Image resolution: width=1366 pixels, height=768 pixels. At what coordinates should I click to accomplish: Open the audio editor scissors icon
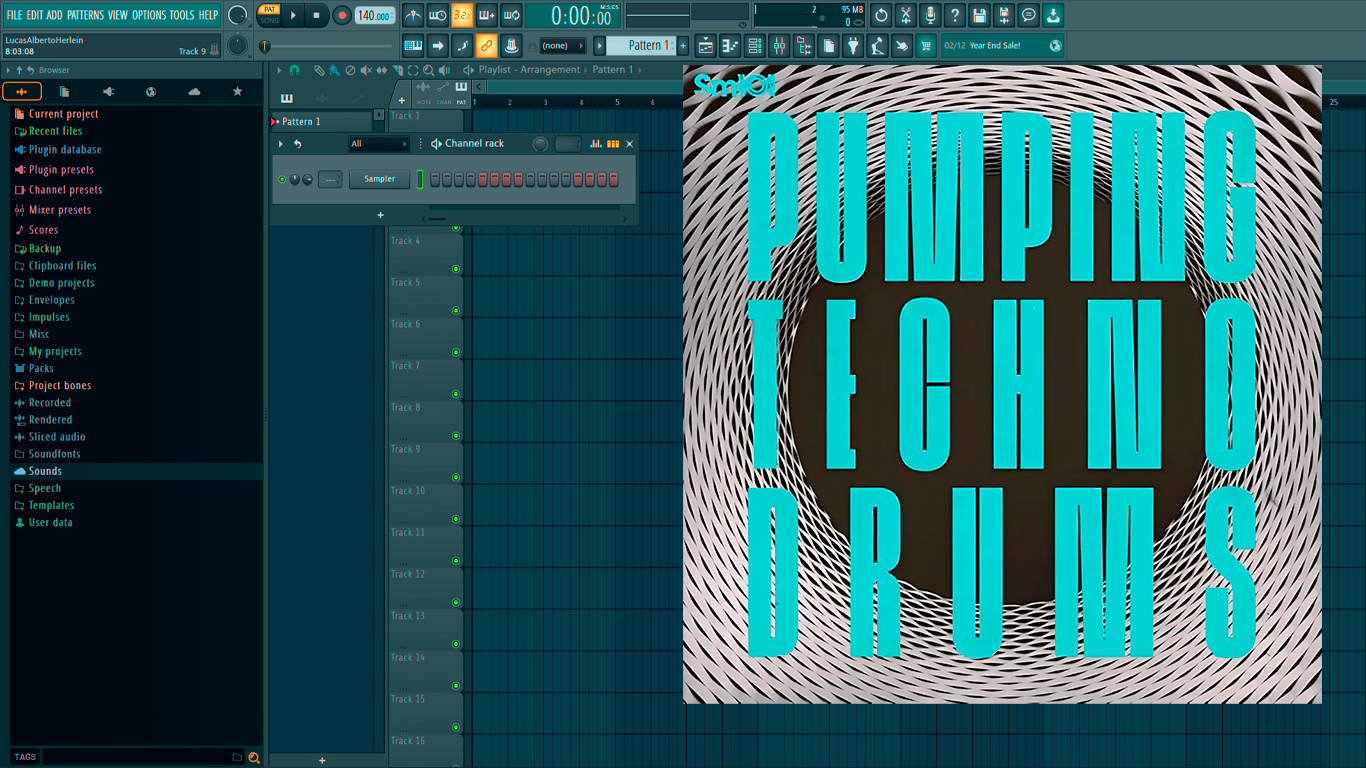[905, 15]
